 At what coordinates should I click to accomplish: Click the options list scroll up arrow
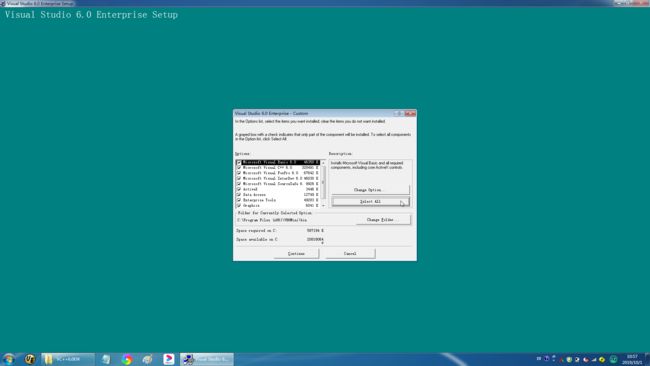[323, 163]
